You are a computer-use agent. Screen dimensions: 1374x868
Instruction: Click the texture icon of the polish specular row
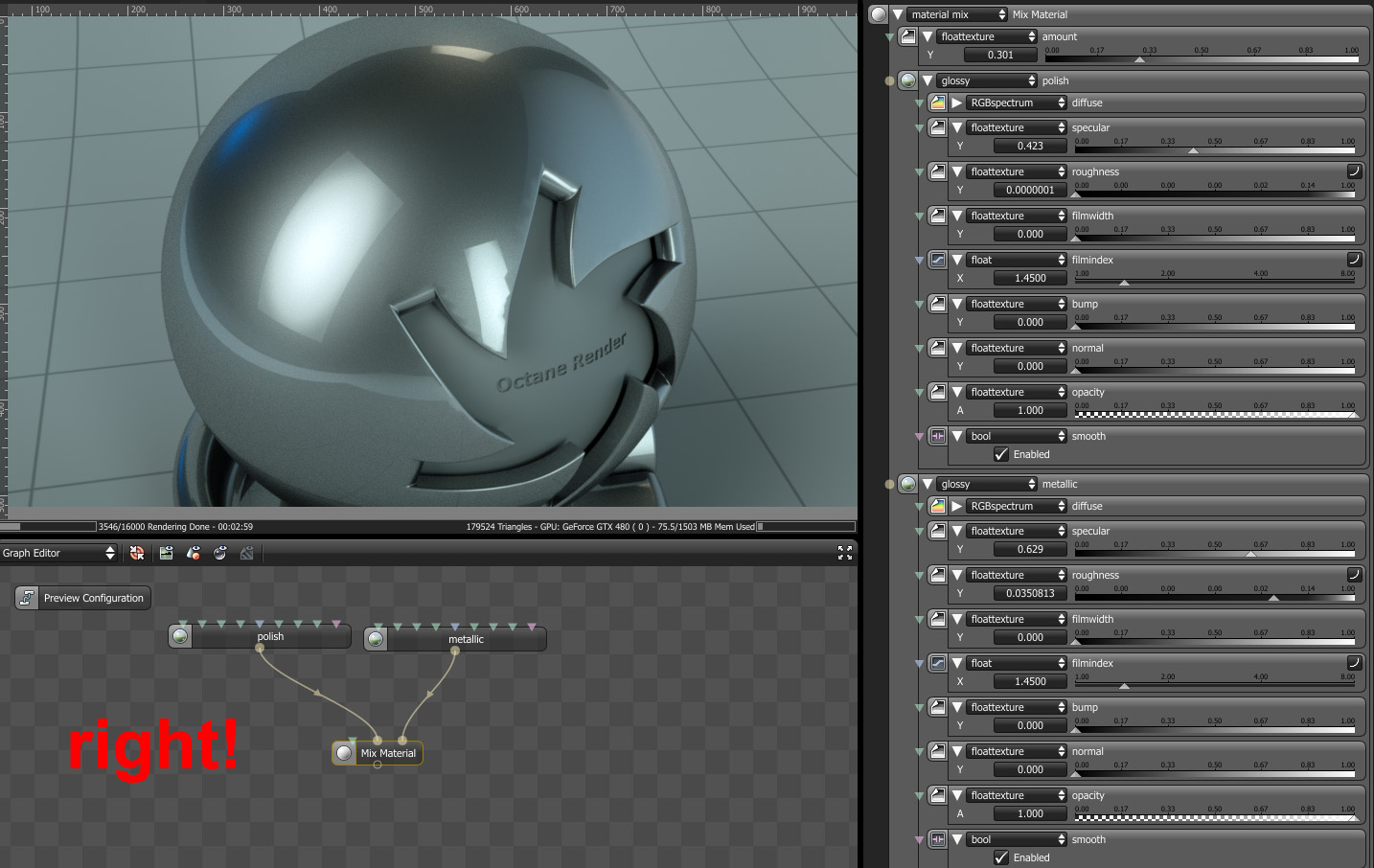pos(937,127)
